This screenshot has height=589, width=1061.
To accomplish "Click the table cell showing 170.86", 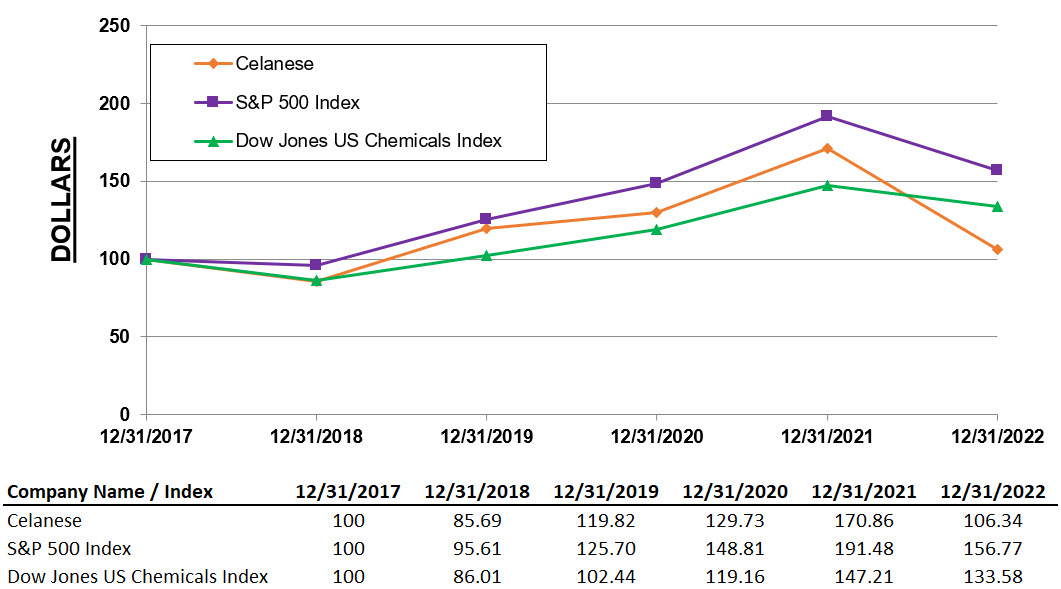I will 863,520.
